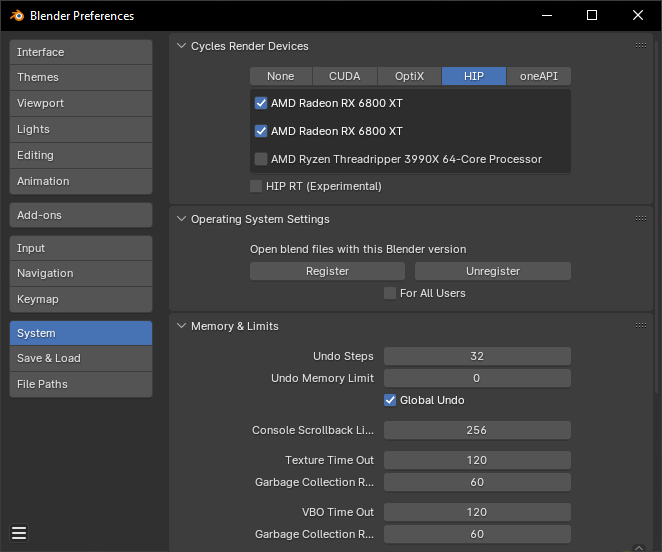Open the Save & Load section
662x552 pixels.
point(81,358)
